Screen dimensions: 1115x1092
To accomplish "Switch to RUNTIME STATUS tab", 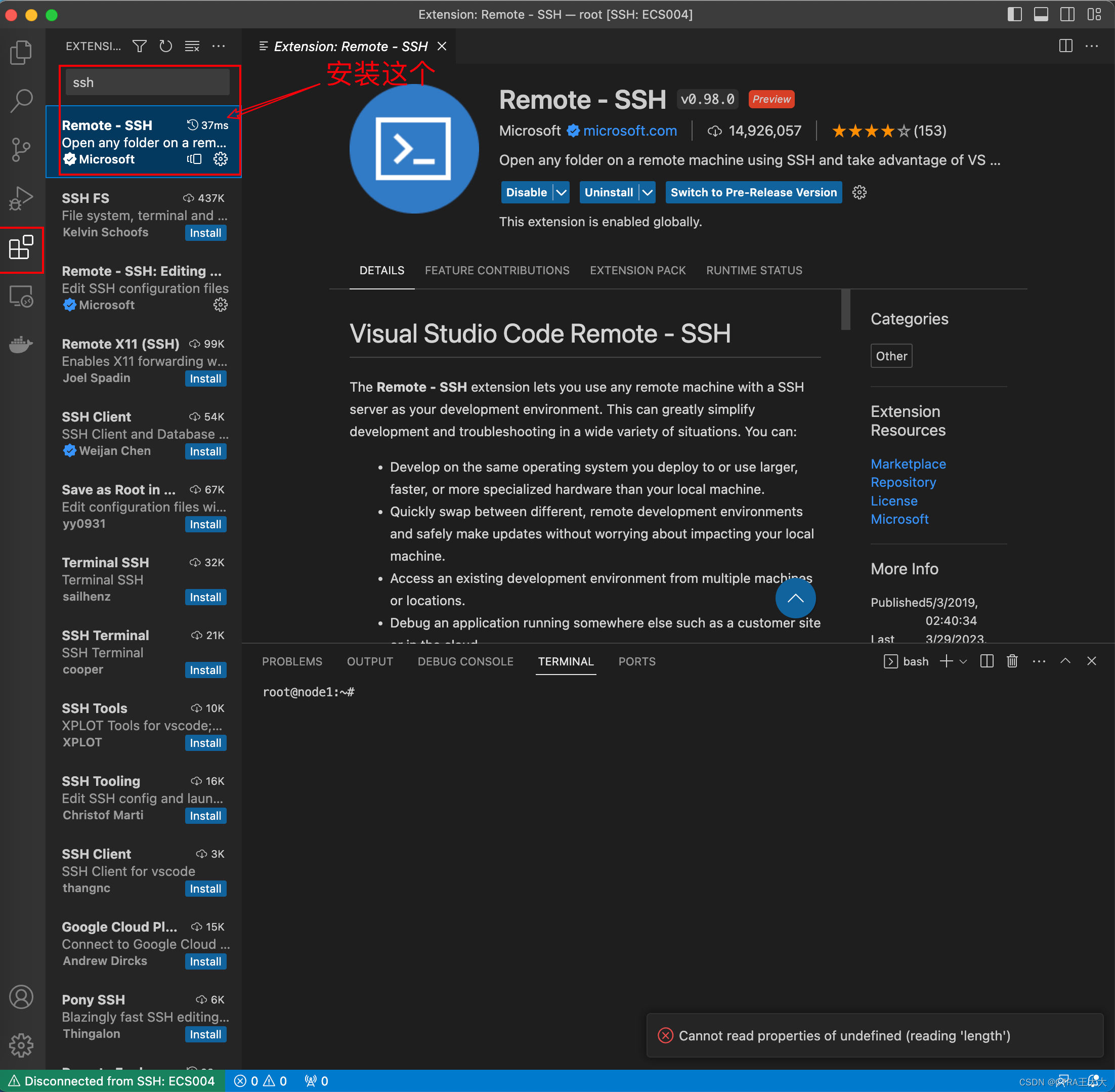I will 754,270.
